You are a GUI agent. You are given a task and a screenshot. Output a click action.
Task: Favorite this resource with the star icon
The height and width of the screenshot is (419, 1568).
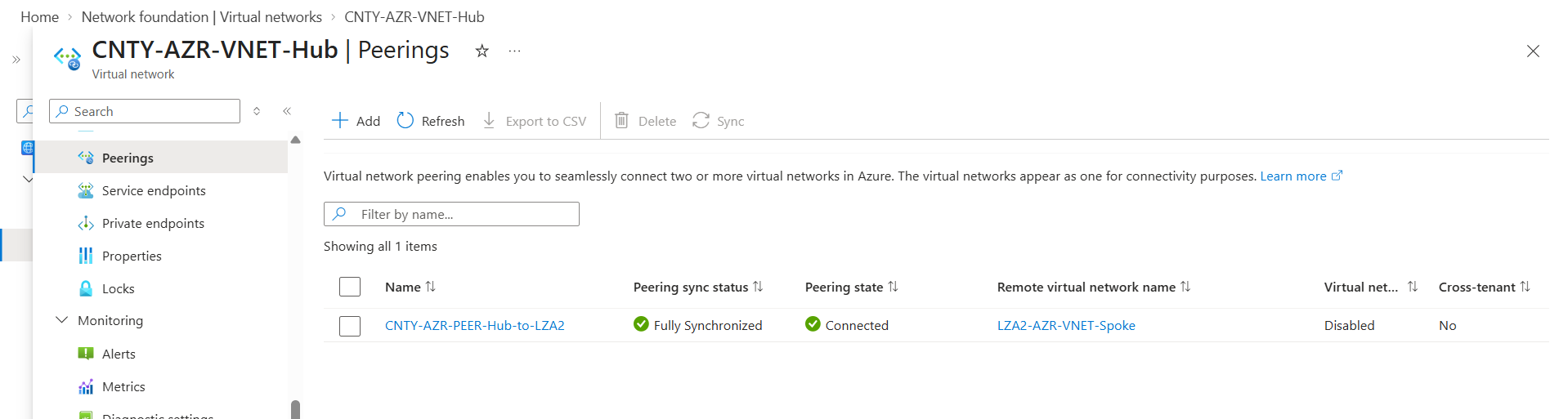coord(482,51)
